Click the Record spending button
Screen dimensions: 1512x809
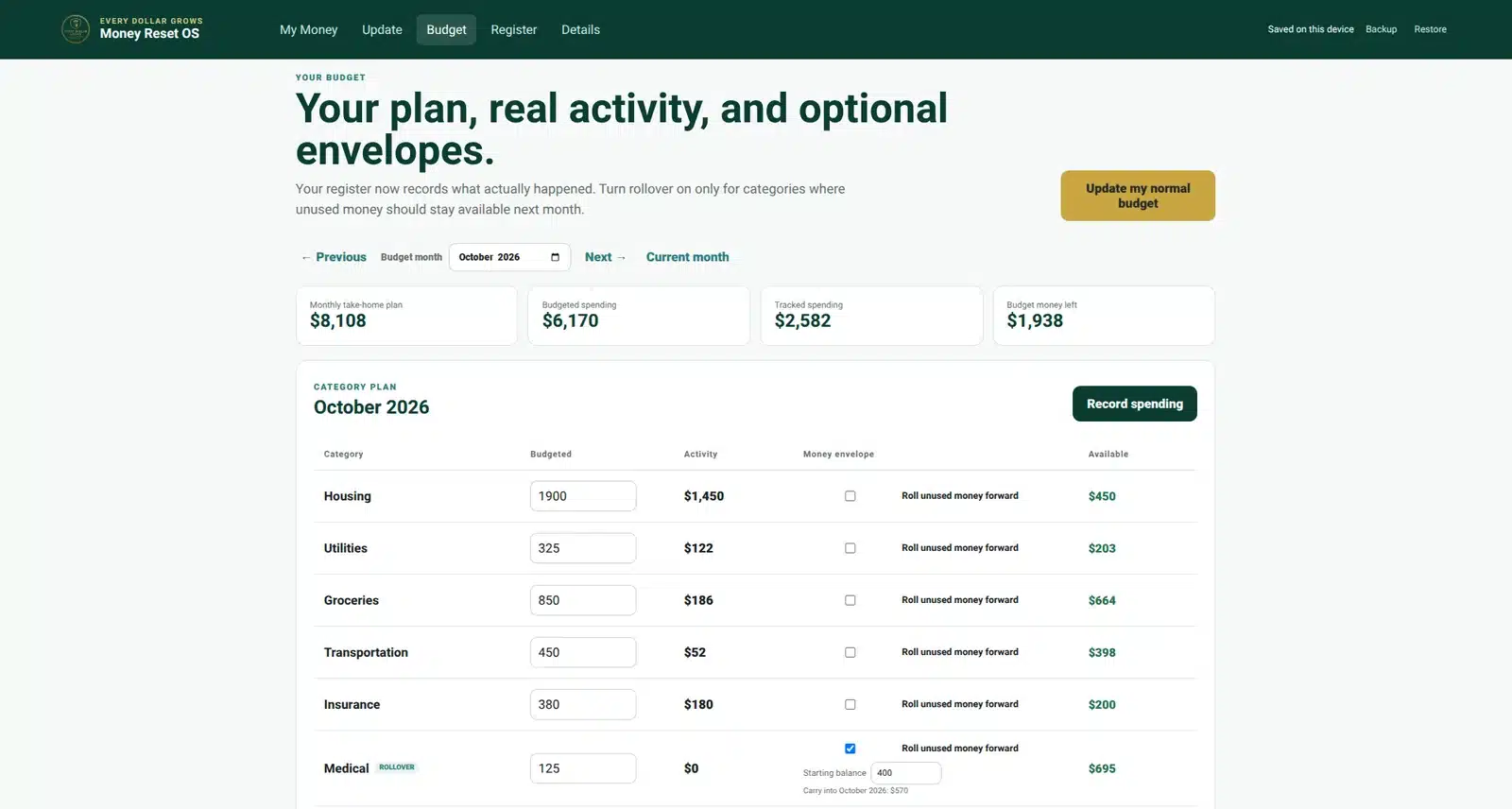1134,404
